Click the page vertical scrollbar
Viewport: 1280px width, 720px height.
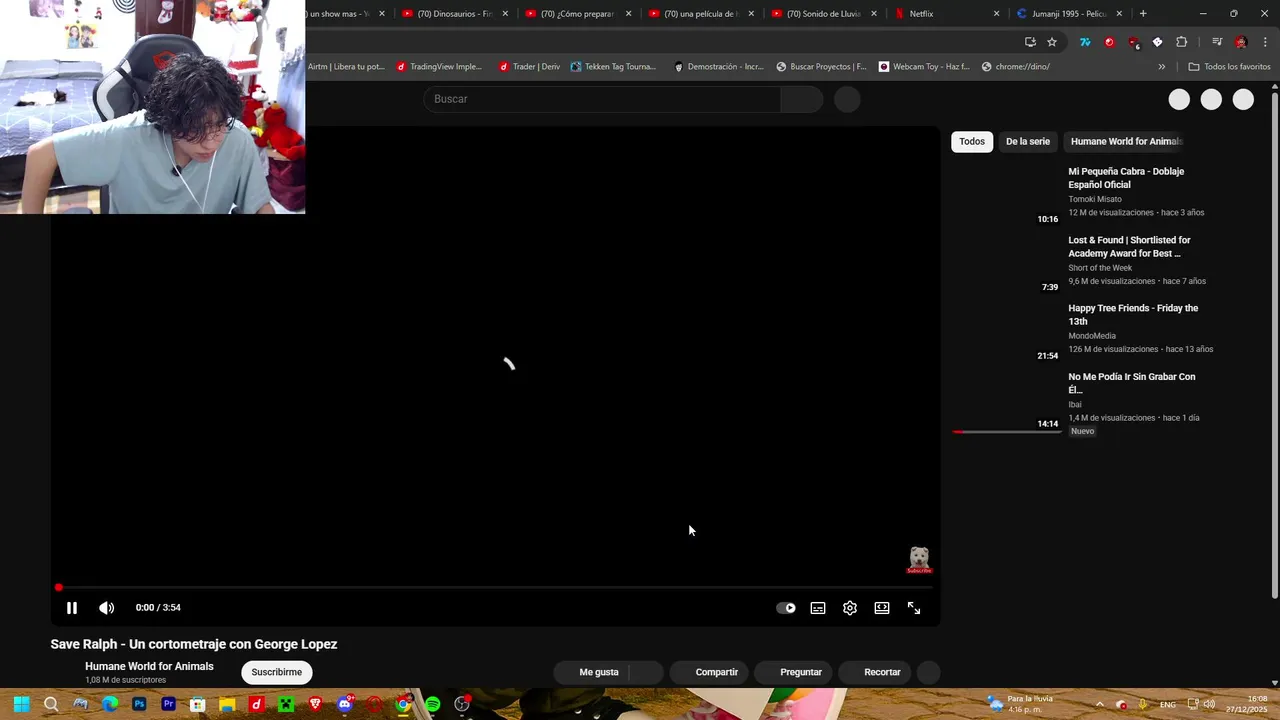click(1274, 345)
